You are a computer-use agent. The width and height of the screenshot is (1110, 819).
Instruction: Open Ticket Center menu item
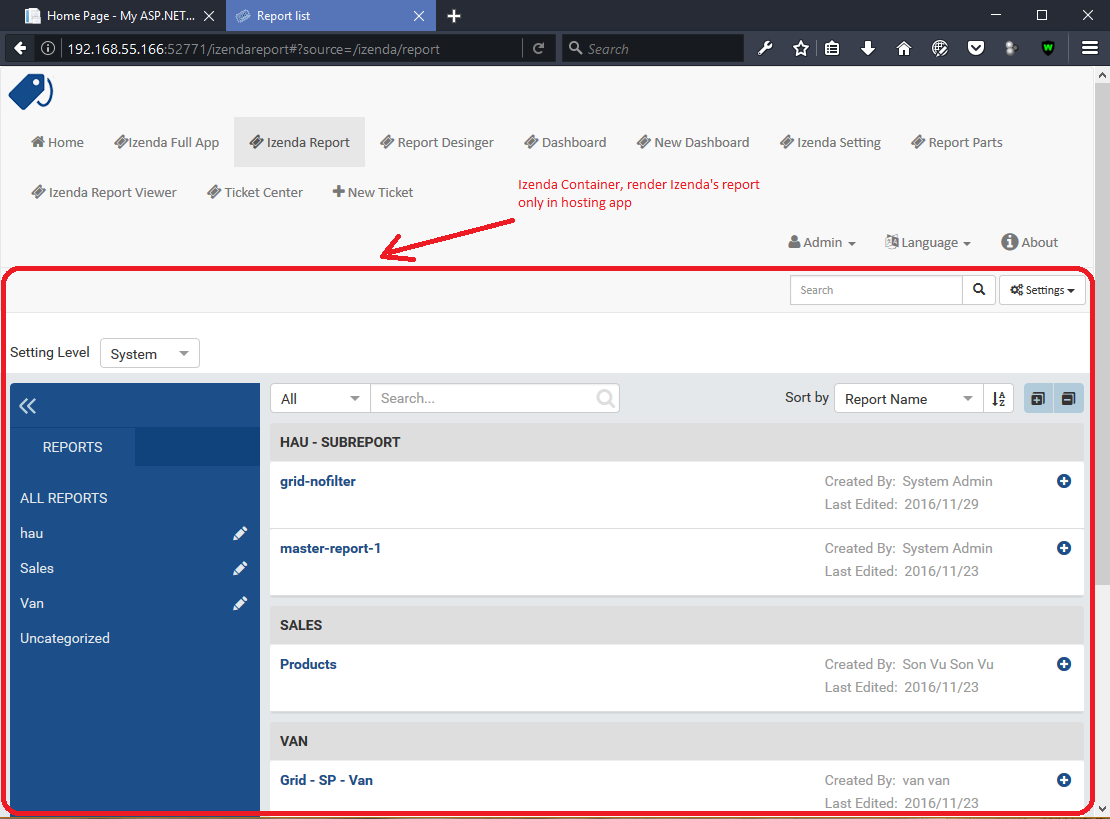255,193
